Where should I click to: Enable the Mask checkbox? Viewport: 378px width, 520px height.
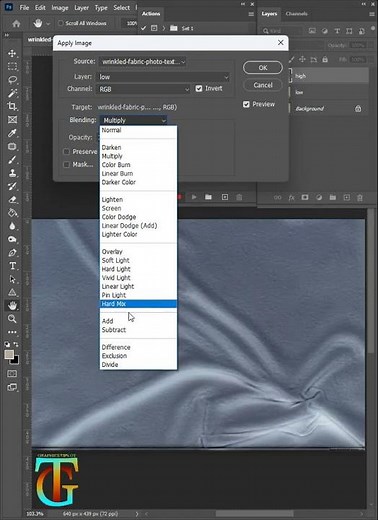pyautogui.click(x=66, y=164)
